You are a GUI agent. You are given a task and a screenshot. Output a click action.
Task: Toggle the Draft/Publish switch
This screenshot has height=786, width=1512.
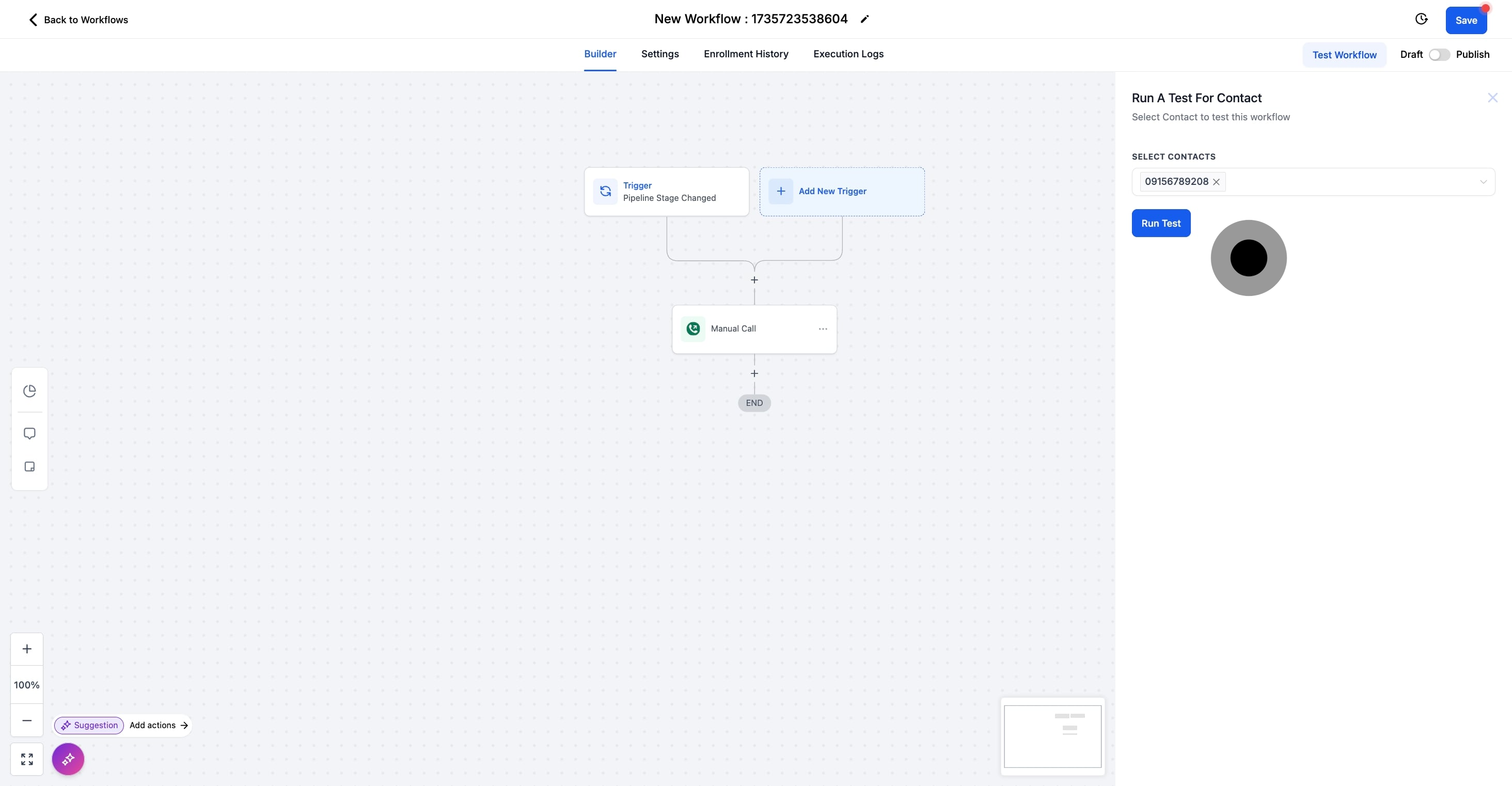1439,55
